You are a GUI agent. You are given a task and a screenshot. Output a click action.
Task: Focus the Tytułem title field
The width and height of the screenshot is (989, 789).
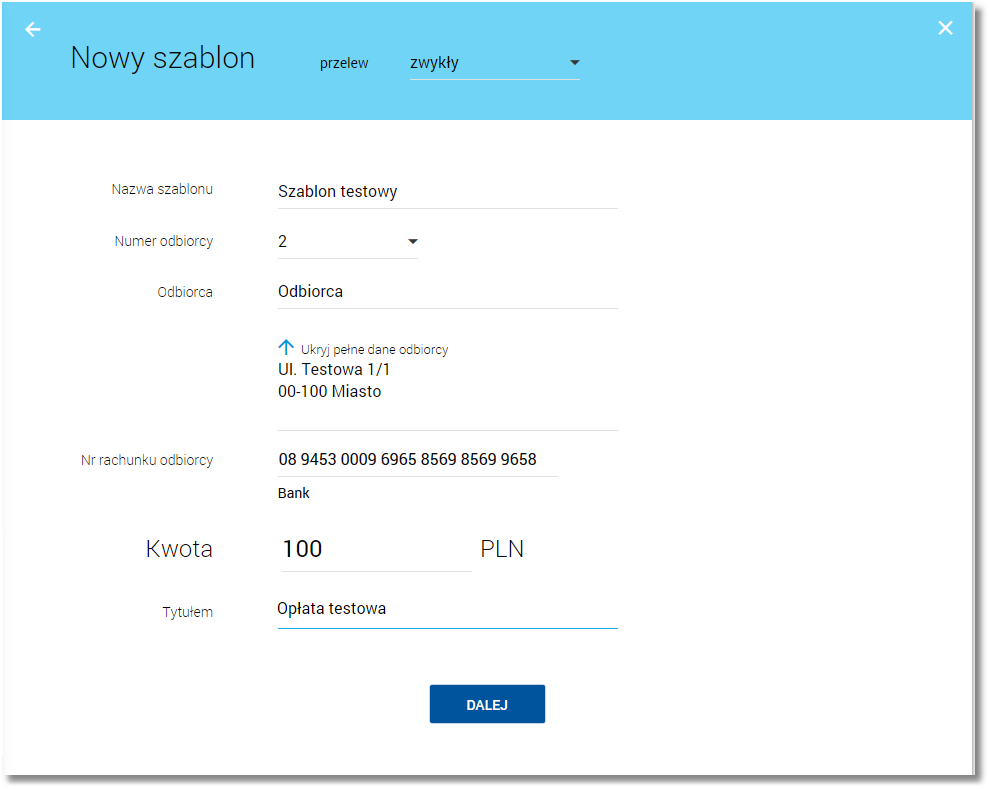click(x=447, y=609)
